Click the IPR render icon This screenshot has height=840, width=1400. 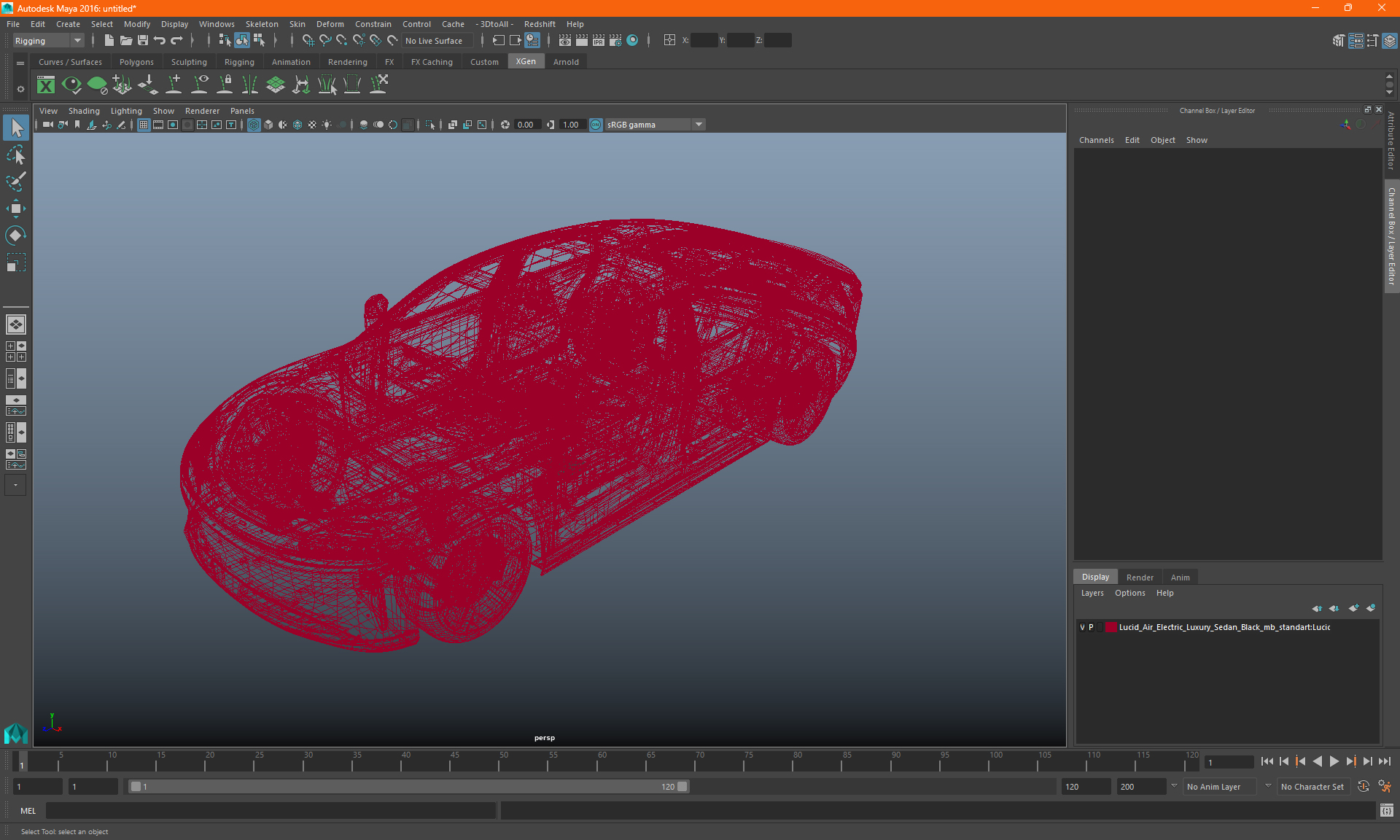click(599, 41)
